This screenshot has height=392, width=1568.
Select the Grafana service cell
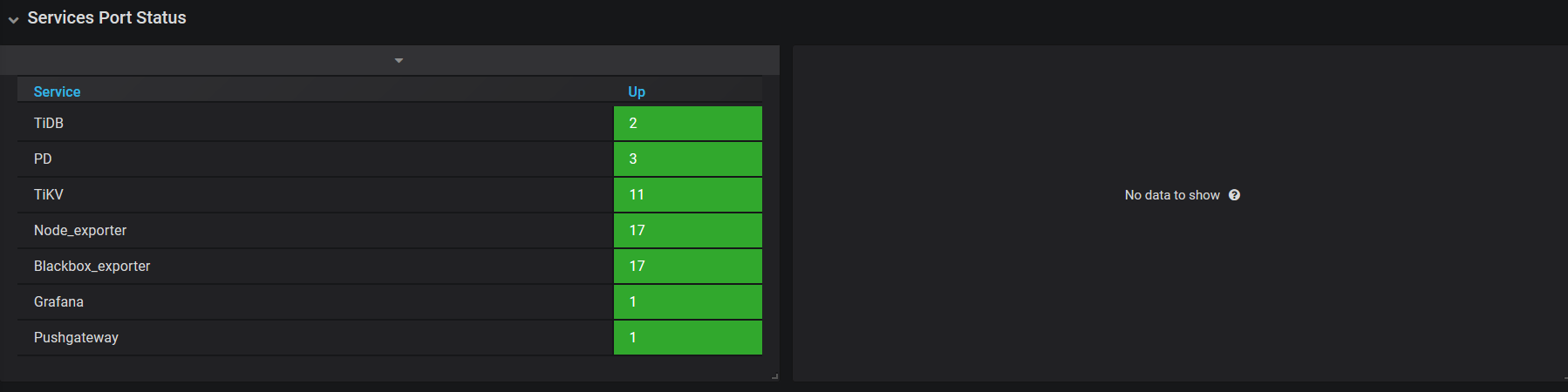[x=58, y=301]
